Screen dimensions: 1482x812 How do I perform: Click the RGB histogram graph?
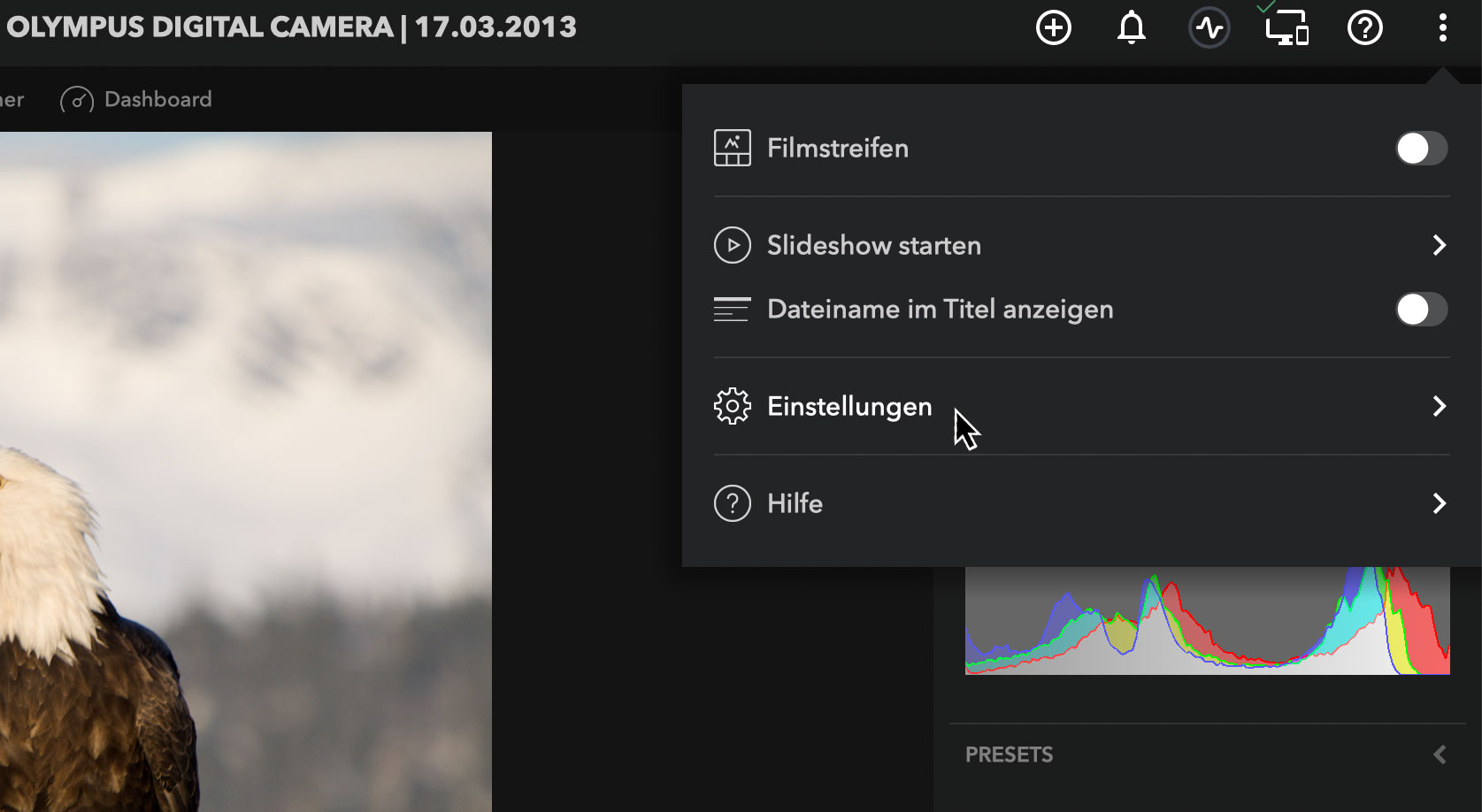[x=1207, y=620]
